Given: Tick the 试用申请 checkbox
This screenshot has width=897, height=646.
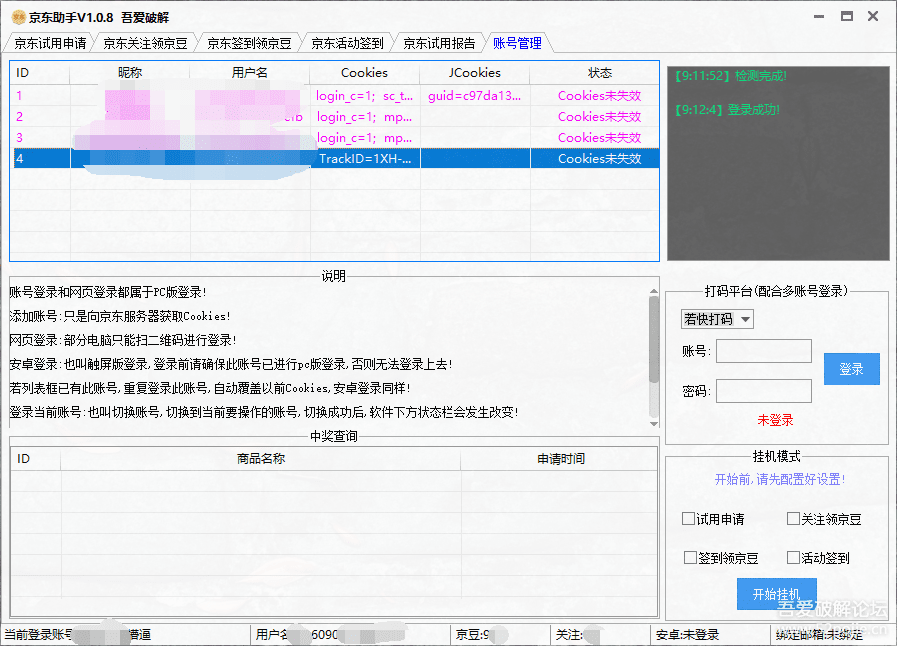Looking at the screenshot, I should click(x=689, y=519).
